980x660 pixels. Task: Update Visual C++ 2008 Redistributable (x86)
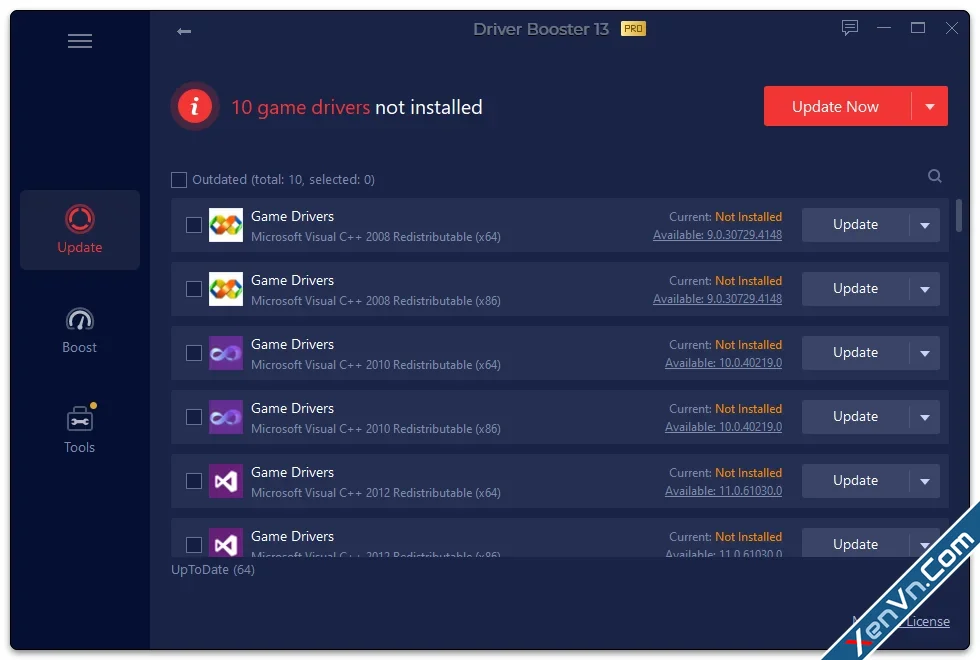[x=855, y=289]
